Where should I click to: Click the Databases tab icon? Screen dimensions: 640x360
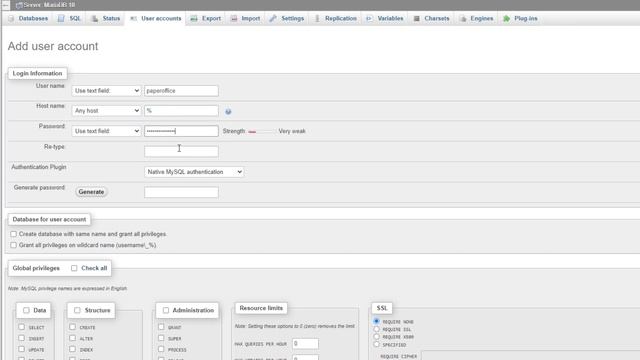[11, 18]
